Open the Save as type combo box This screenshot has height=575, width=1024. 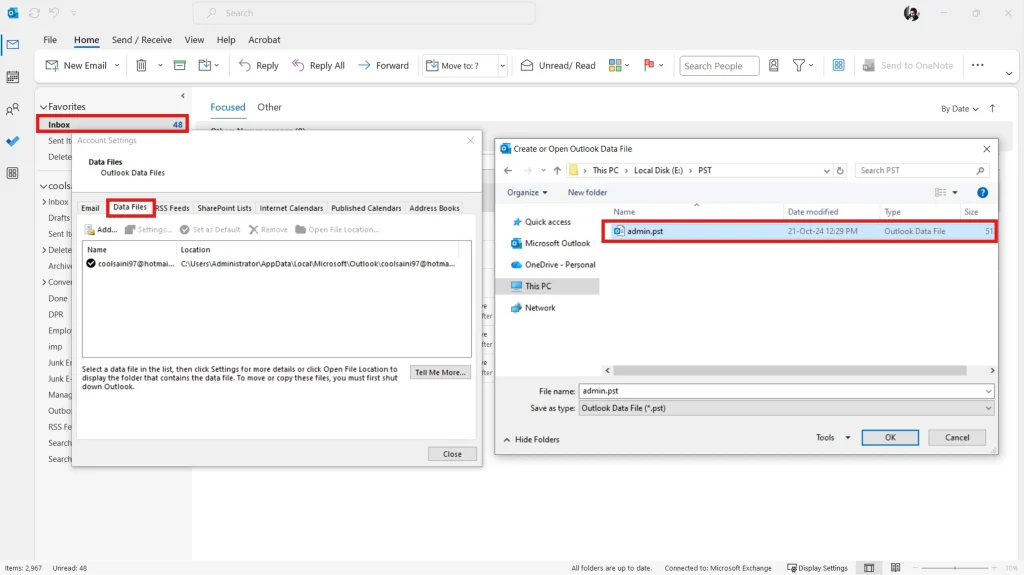click(786, 408)
